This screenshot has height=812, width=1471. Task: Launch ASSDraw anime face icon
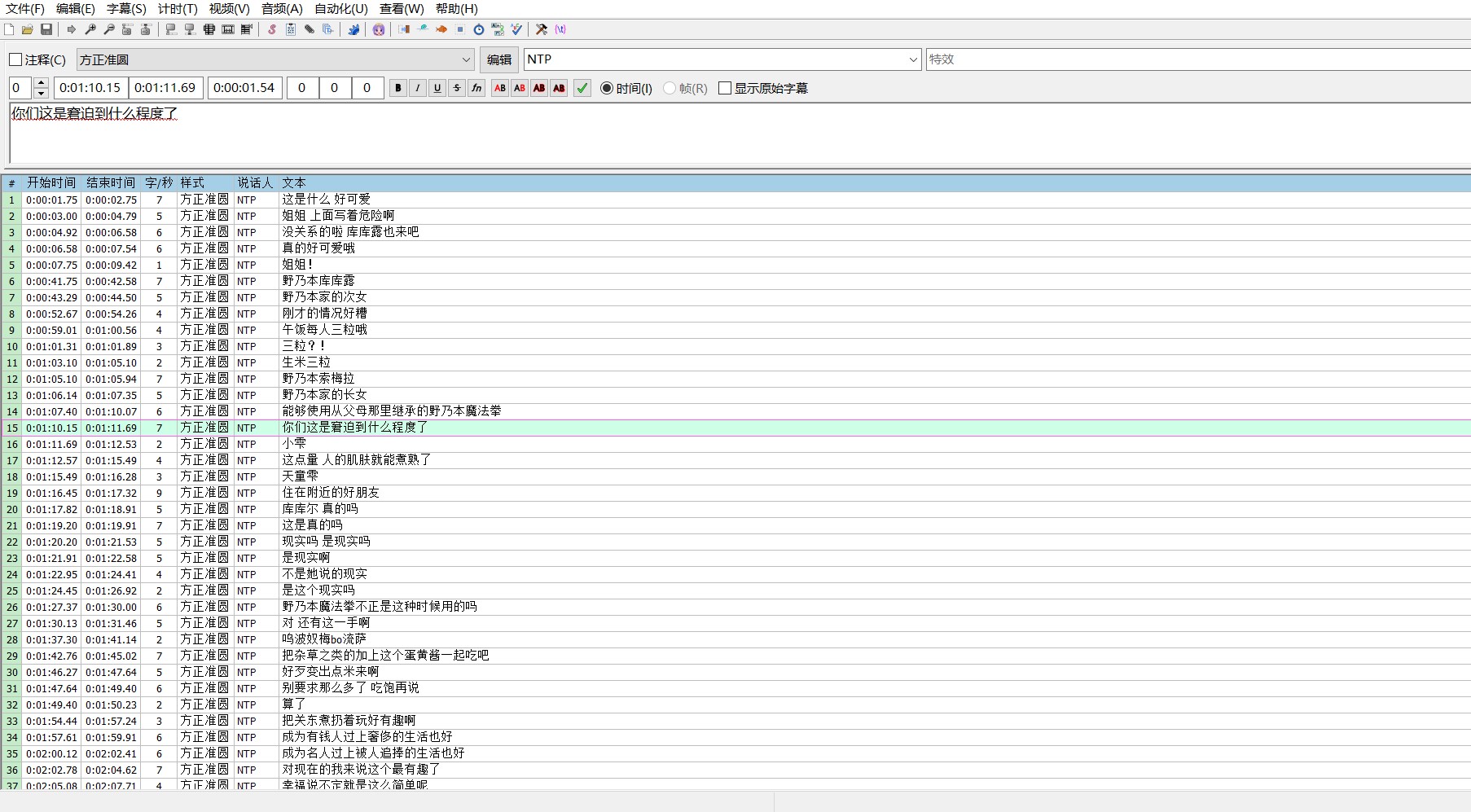(379, 29)
